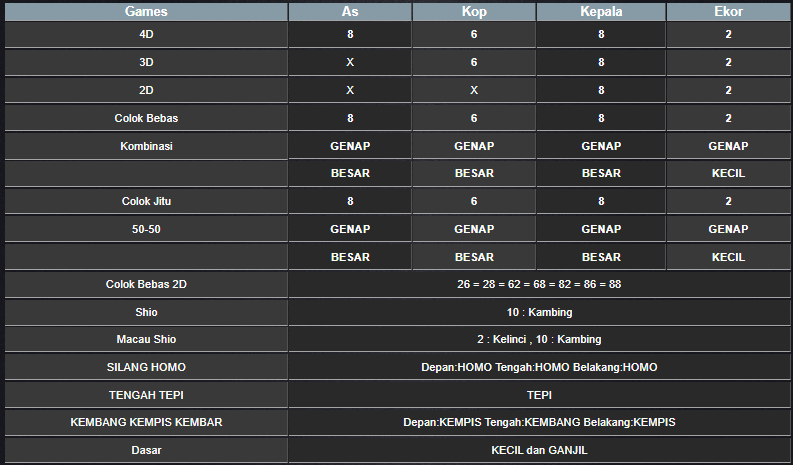793x465 pixels.
Task: Click the 4D Ekor value 2
Action: 728,34
